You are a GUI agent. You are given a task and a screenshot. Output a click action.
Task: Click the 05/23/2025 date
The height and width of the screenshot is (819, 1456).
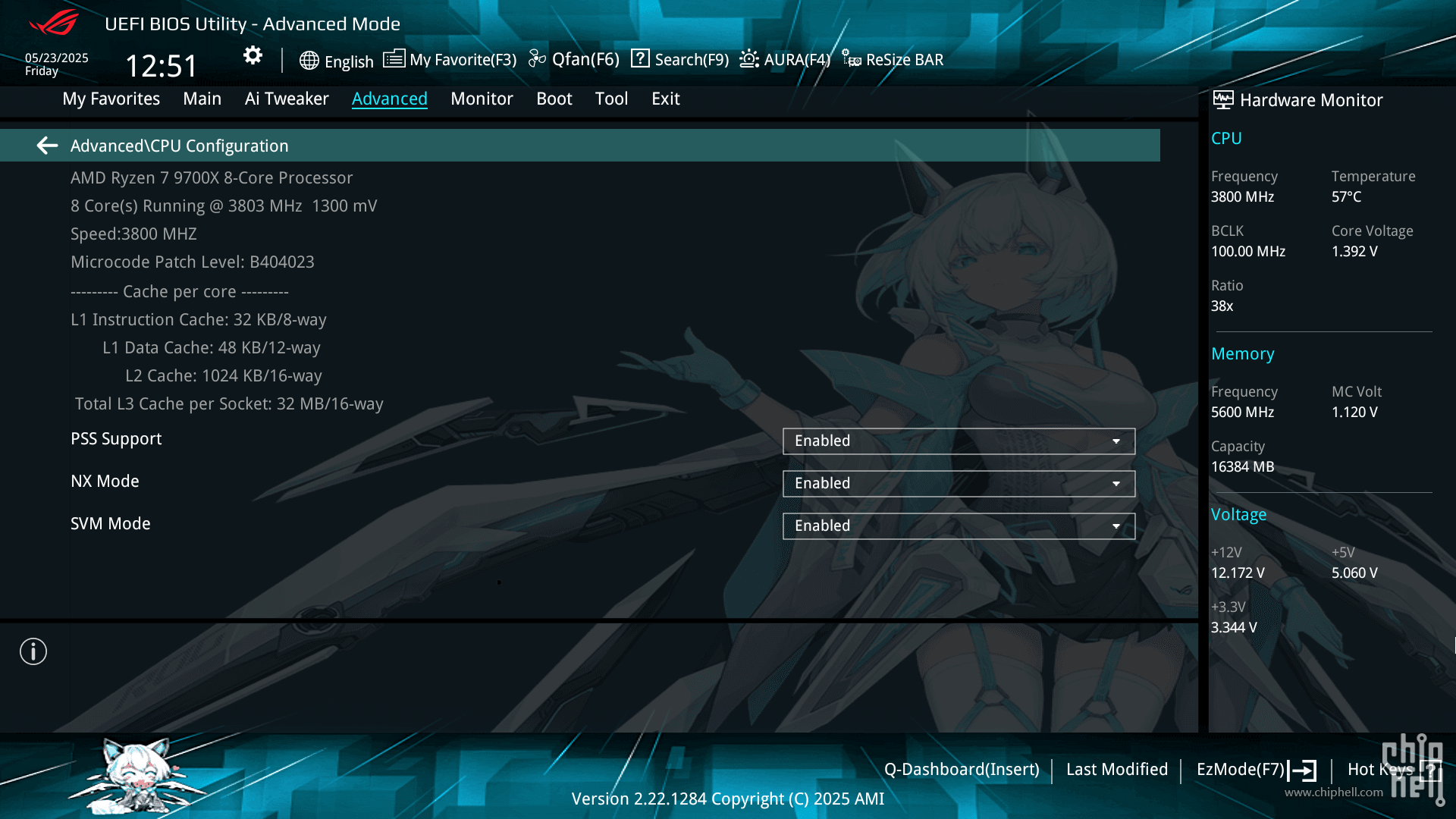pos(56,58)
